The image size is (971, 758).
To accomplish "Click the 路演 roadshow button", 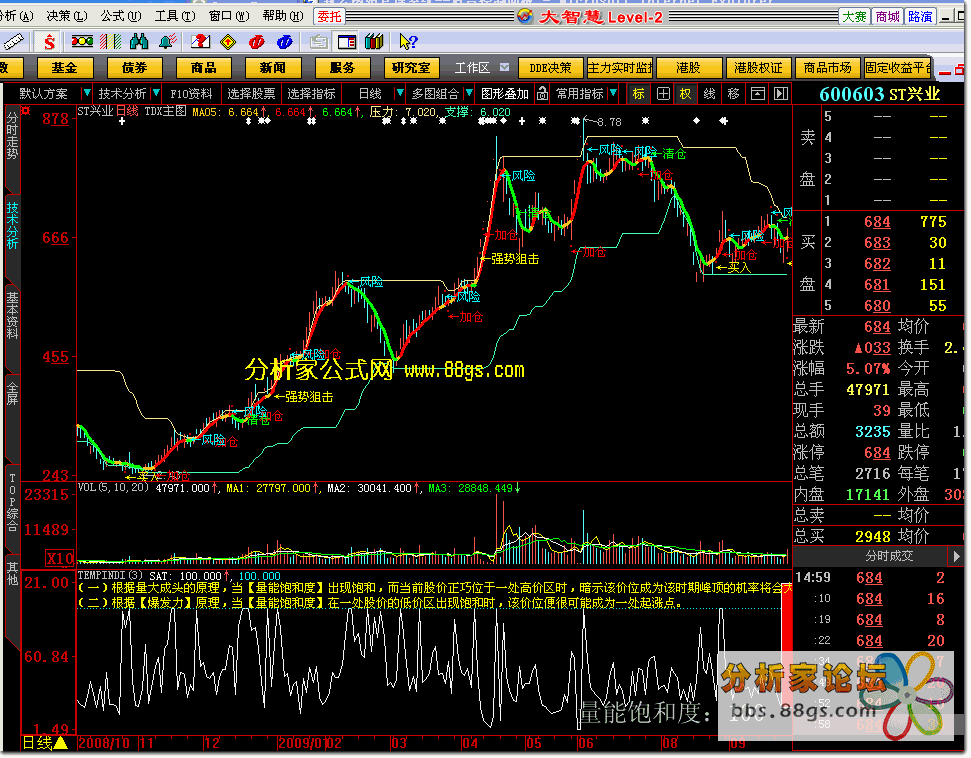I will click(x=920, y=17).
